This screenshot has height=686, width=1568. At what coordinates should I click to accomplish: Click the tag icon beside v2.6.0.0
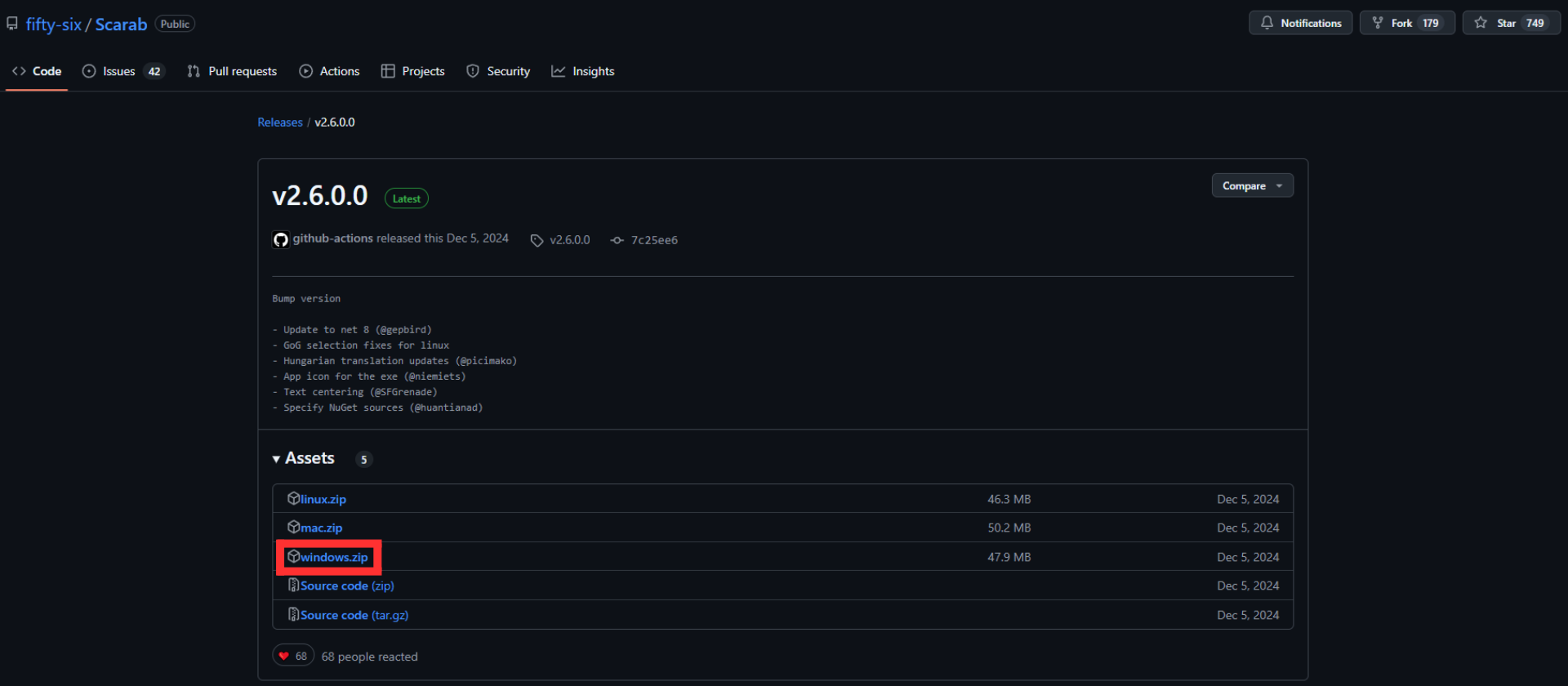537,240
